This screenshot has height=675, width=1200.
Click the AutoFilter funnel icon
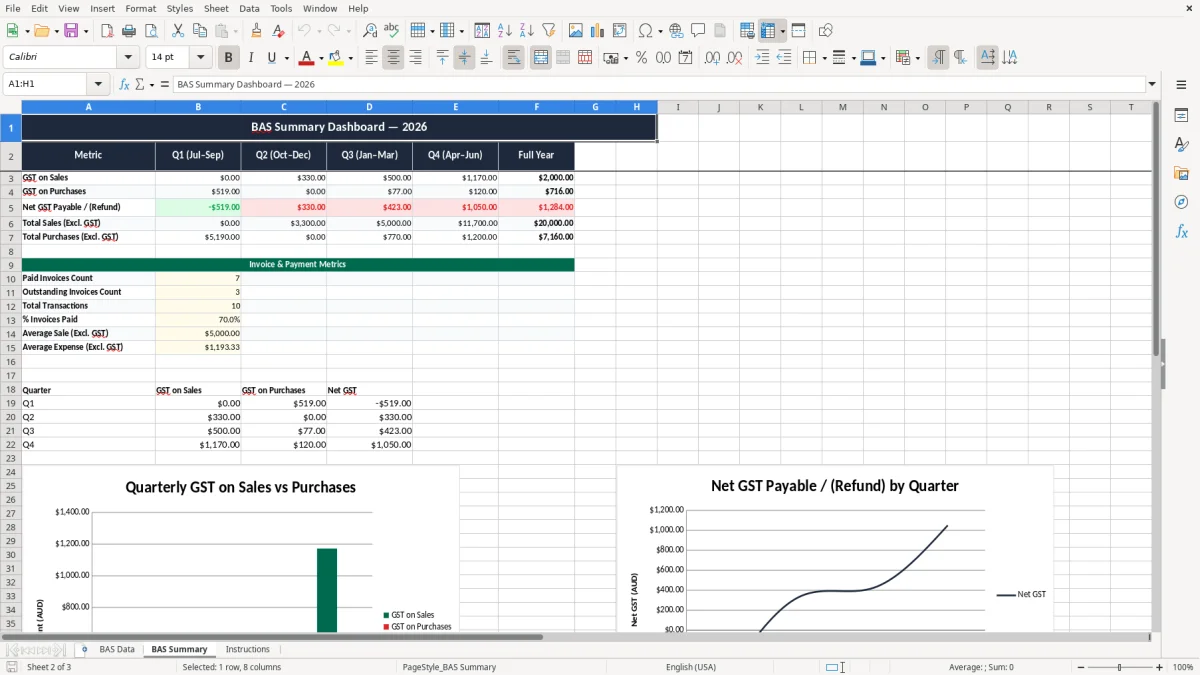click(548, 31)
